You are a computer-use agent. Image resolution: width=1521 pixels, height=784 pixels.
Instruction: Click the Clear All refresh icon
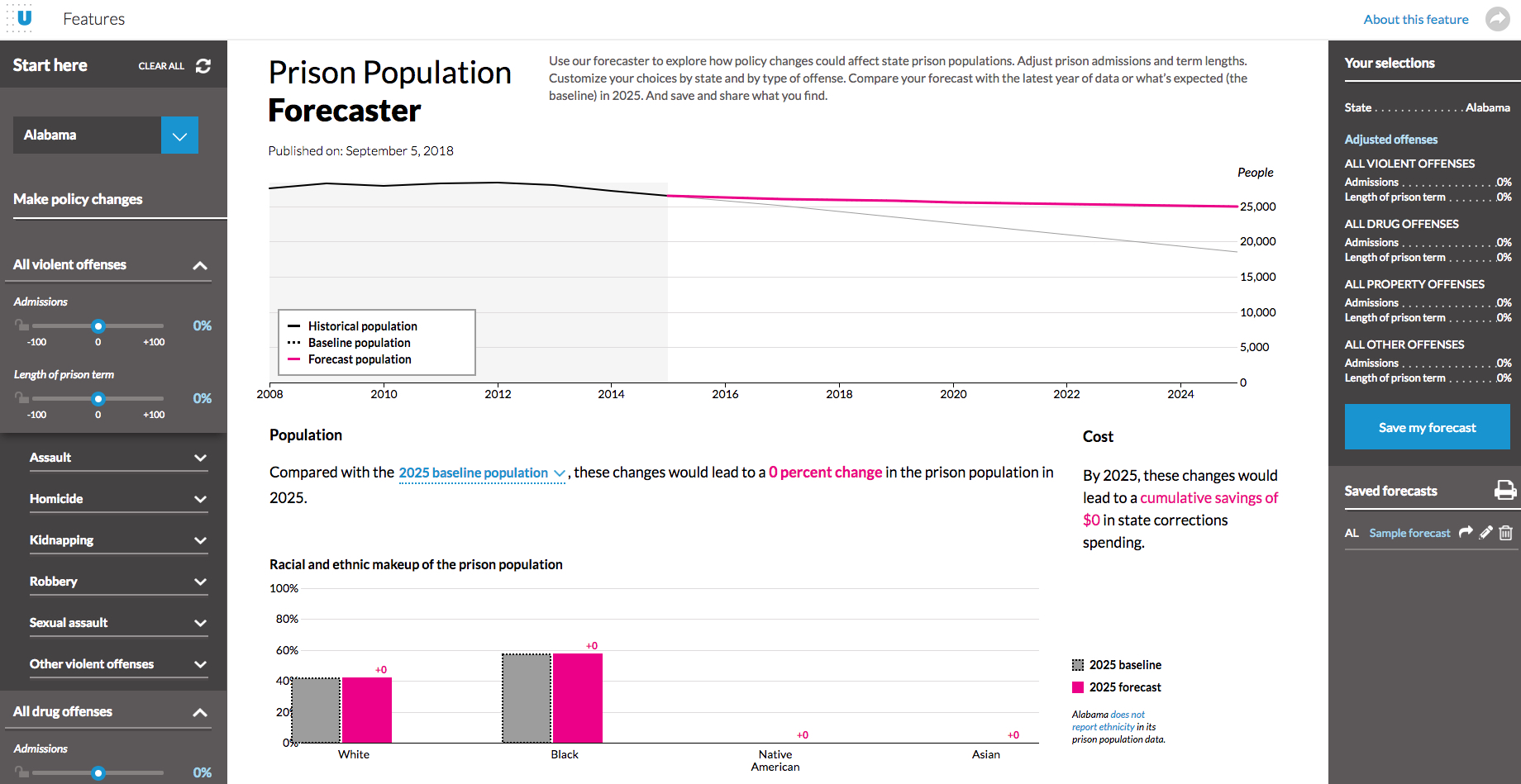click(203, 66)
